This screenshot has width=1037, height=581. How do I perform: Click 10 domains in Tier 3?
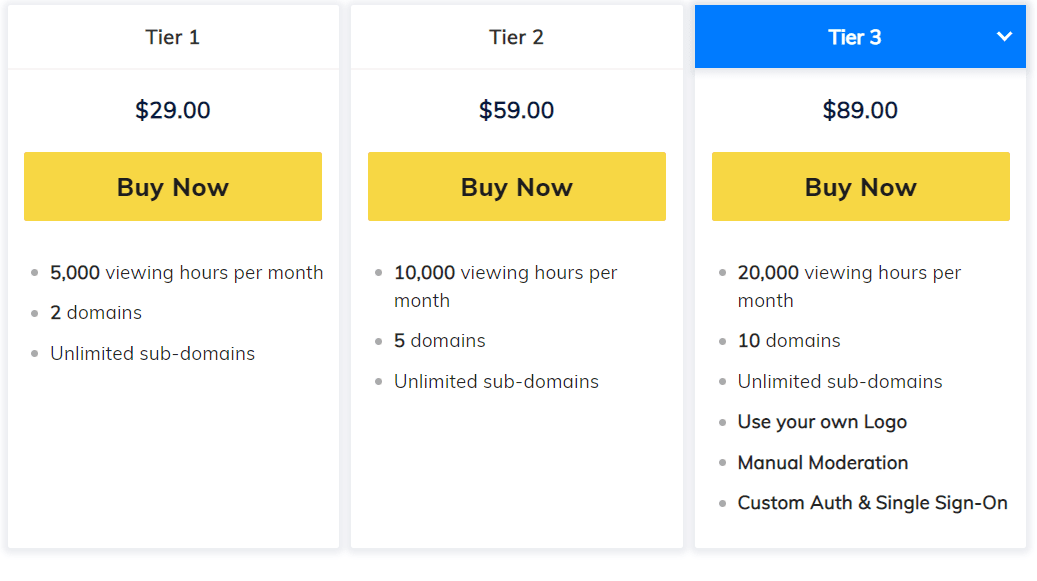788,340
